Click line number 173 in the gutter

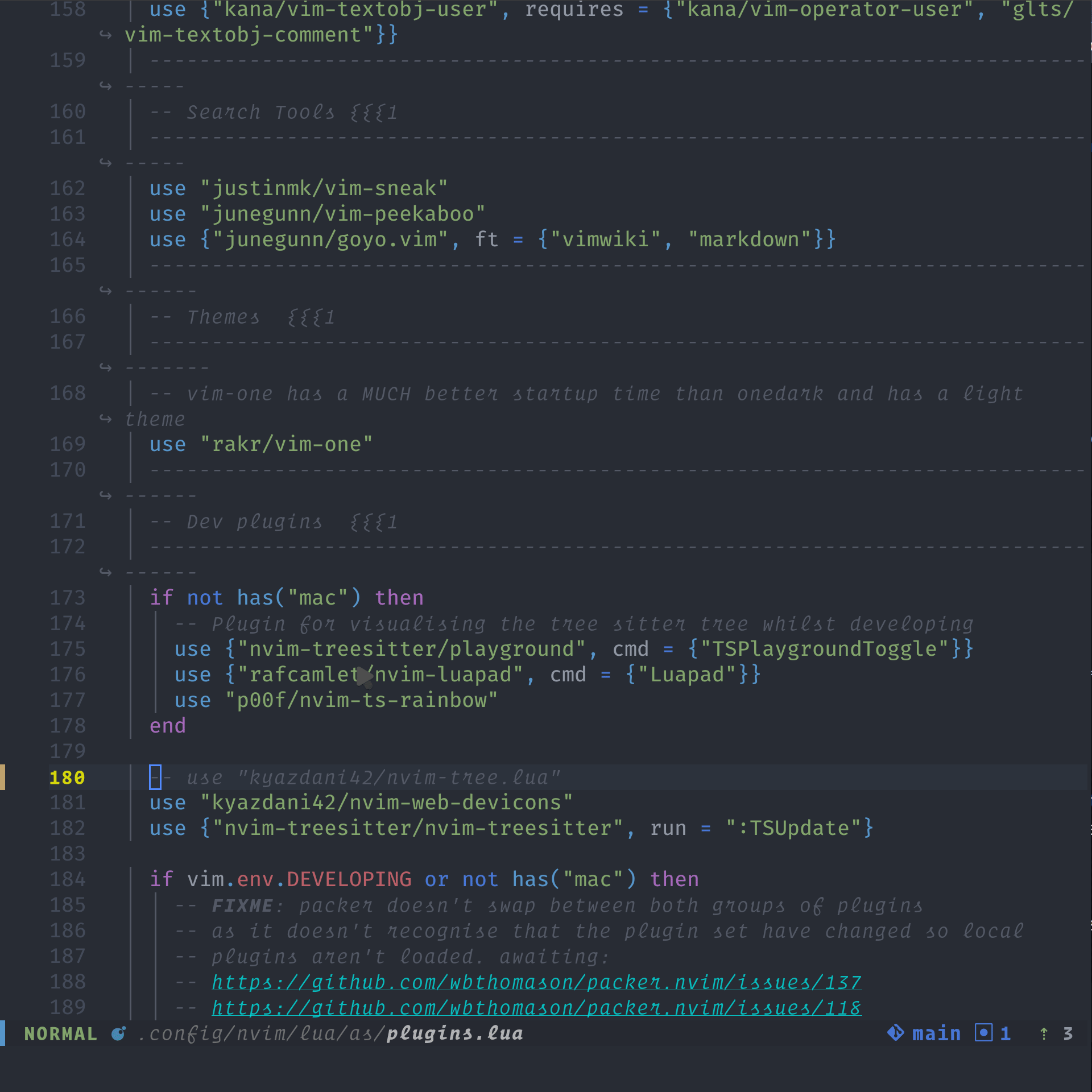point(67,598)
